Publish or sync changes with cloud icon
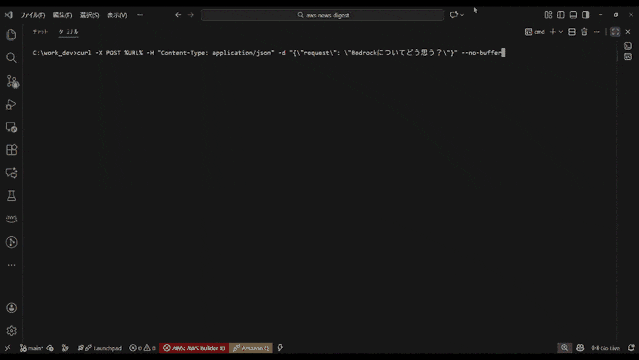The image size is (639, 360). tap(50, 348)
